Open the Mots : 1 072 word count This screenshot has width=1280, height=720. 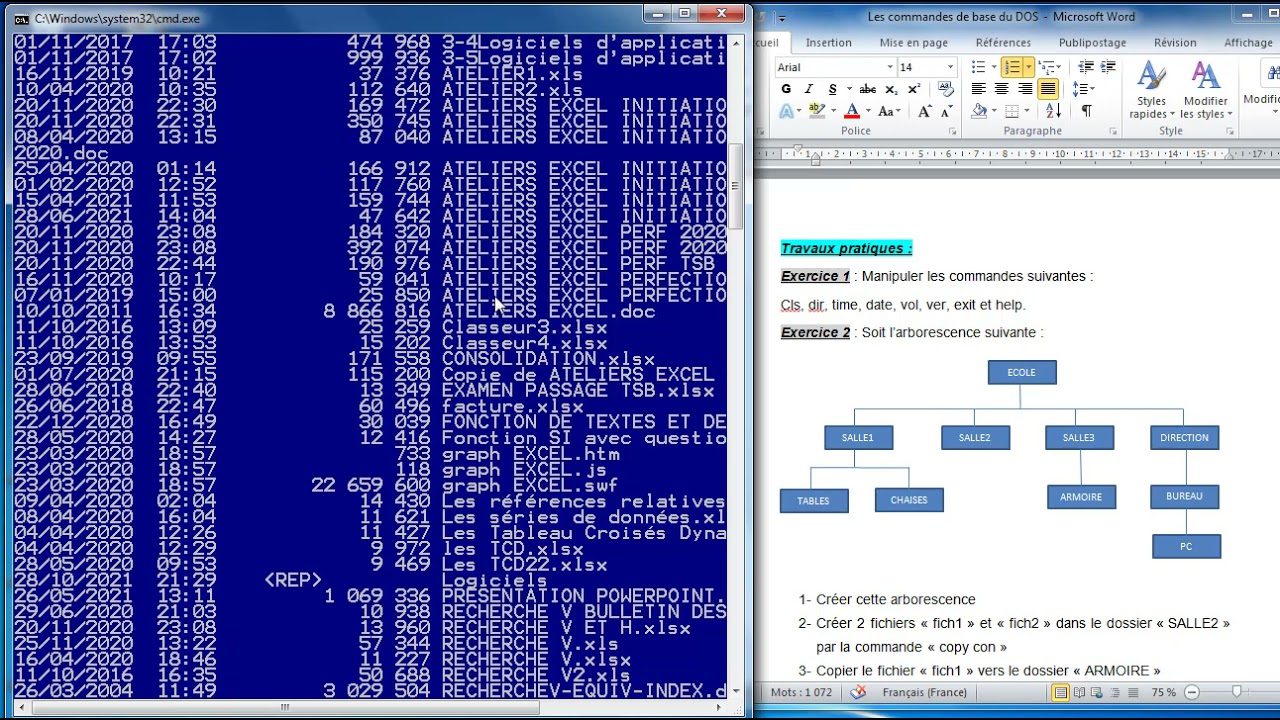[x=801, y=692]
